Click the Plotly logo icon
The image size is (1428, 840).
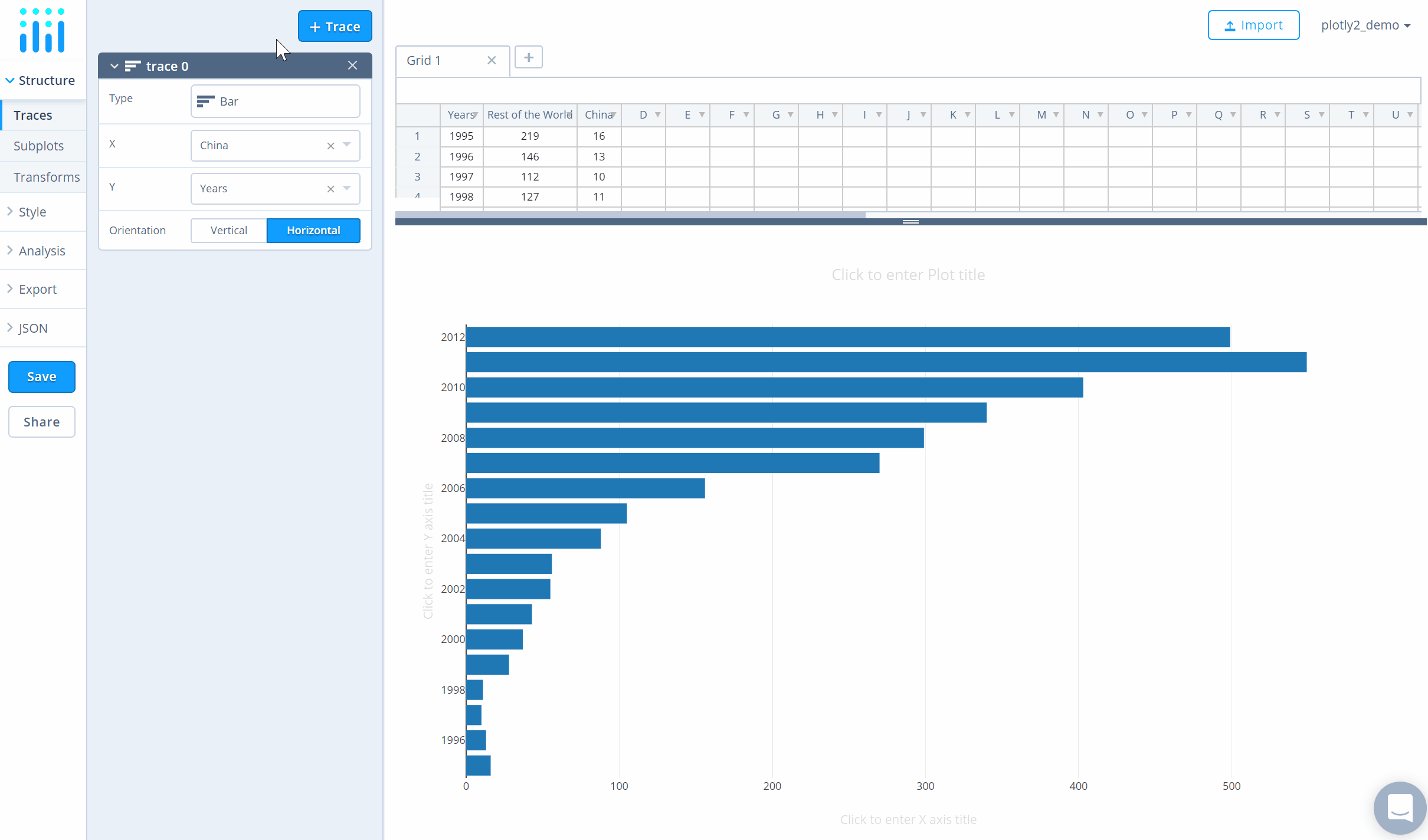(42, 31)
